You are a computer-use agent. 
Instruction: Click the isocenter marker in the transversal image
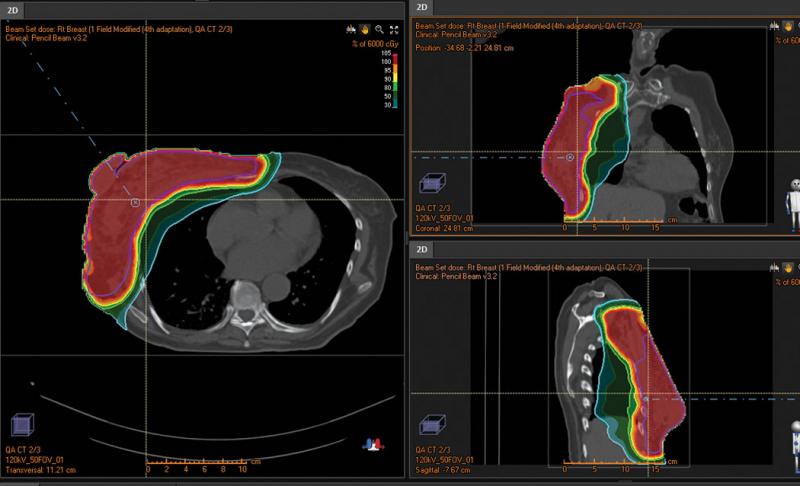click(x=136, y=201)
